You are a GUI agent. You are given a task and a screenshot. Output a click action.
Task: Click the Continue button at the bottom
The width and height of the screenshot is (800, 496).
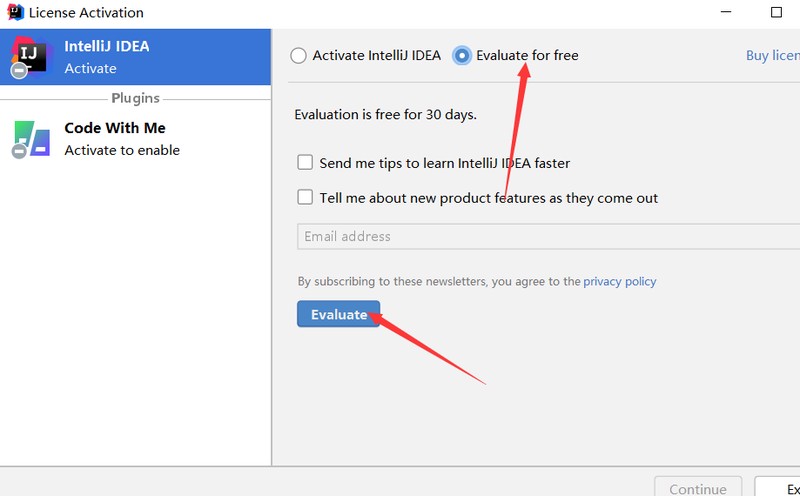pyautogui.click(x=698, y=487)
